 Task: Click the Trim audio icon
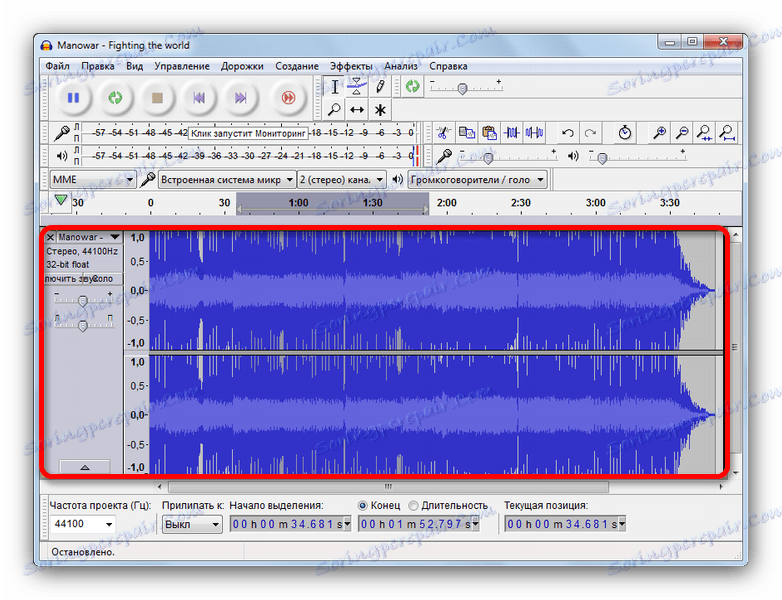512,133
